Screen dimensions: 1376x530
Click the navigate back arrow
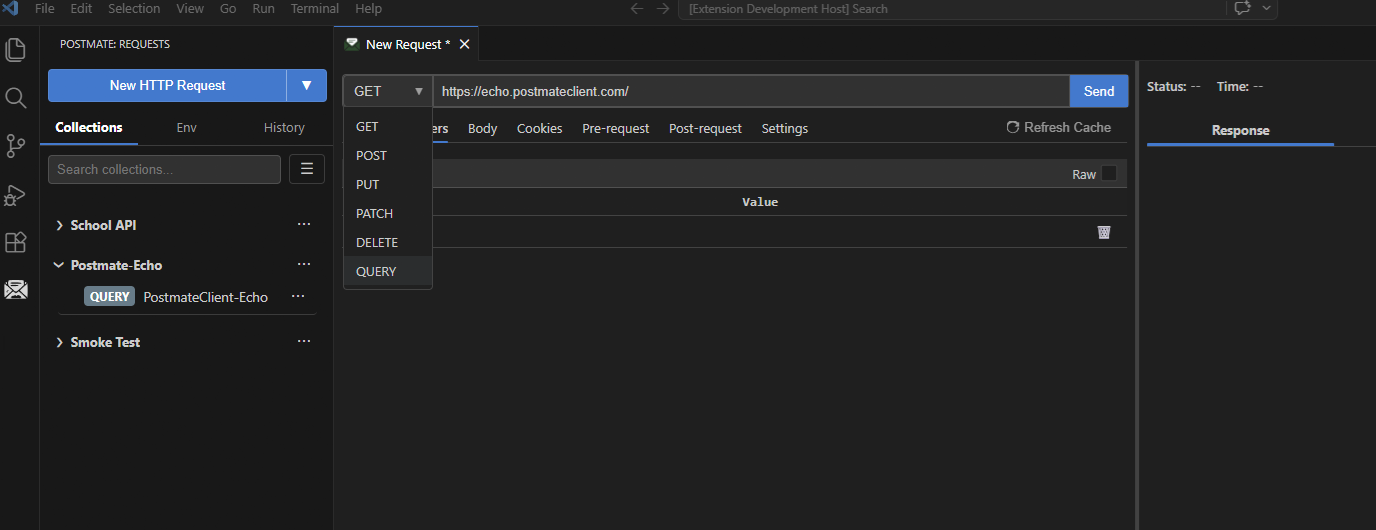[x=637, y=8]
